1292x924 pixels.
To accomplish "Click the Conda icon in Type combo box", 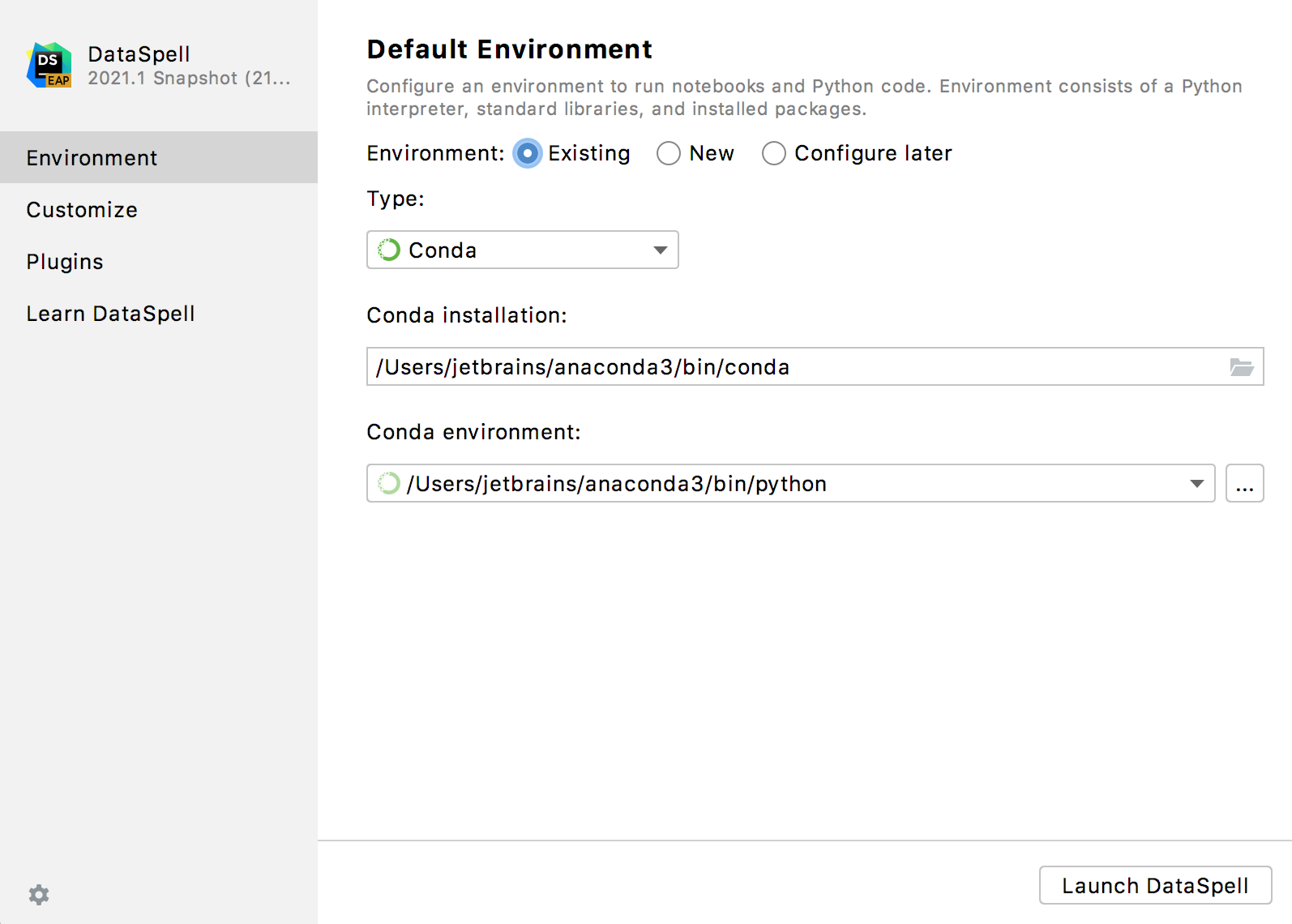I will pos(389,250).
